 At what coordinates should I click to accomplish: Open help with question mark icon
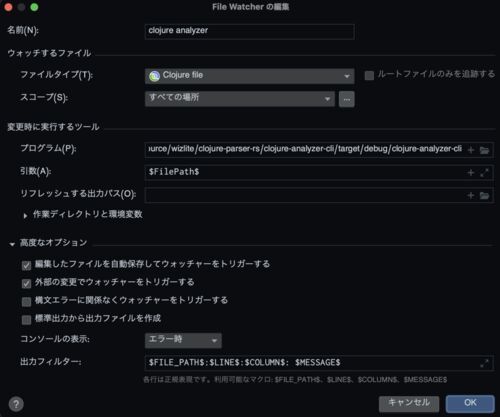16,404
